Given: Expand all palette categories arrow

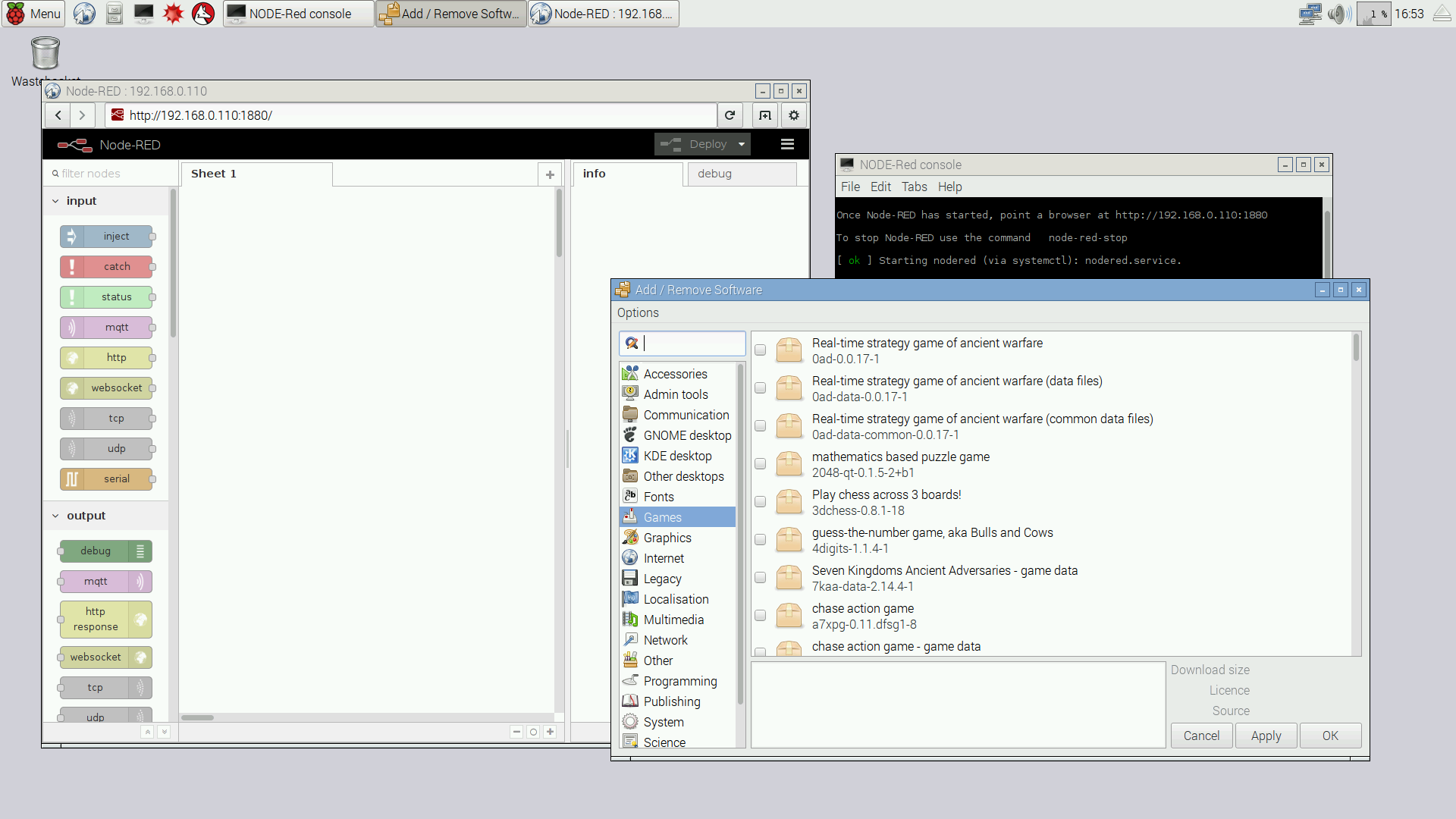Looking at the screenshot, I should [165, 732].
